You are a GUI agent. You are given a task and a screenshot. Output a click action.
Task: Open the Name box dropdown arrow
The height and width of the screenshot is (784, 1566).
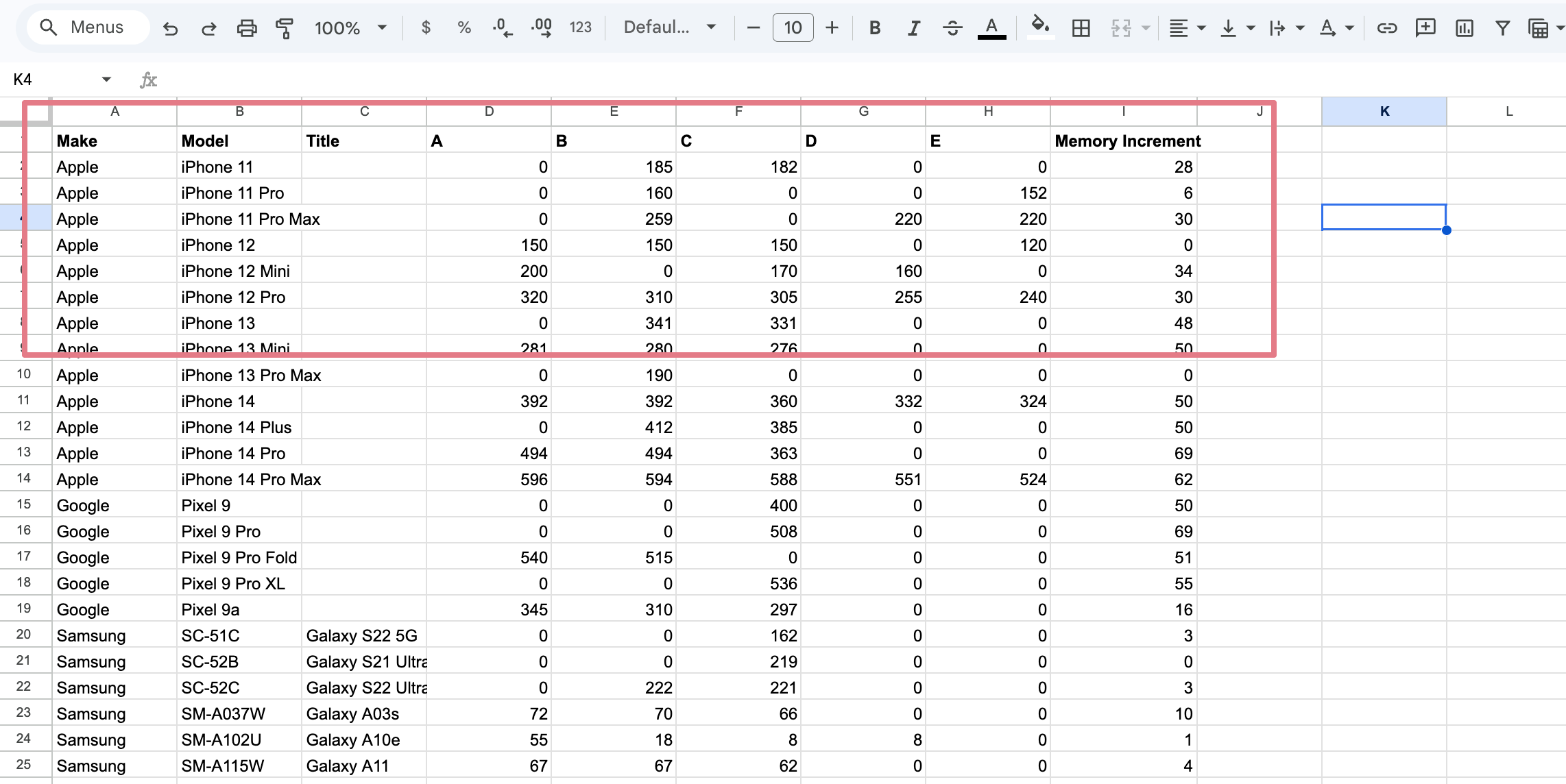[106, 79]
